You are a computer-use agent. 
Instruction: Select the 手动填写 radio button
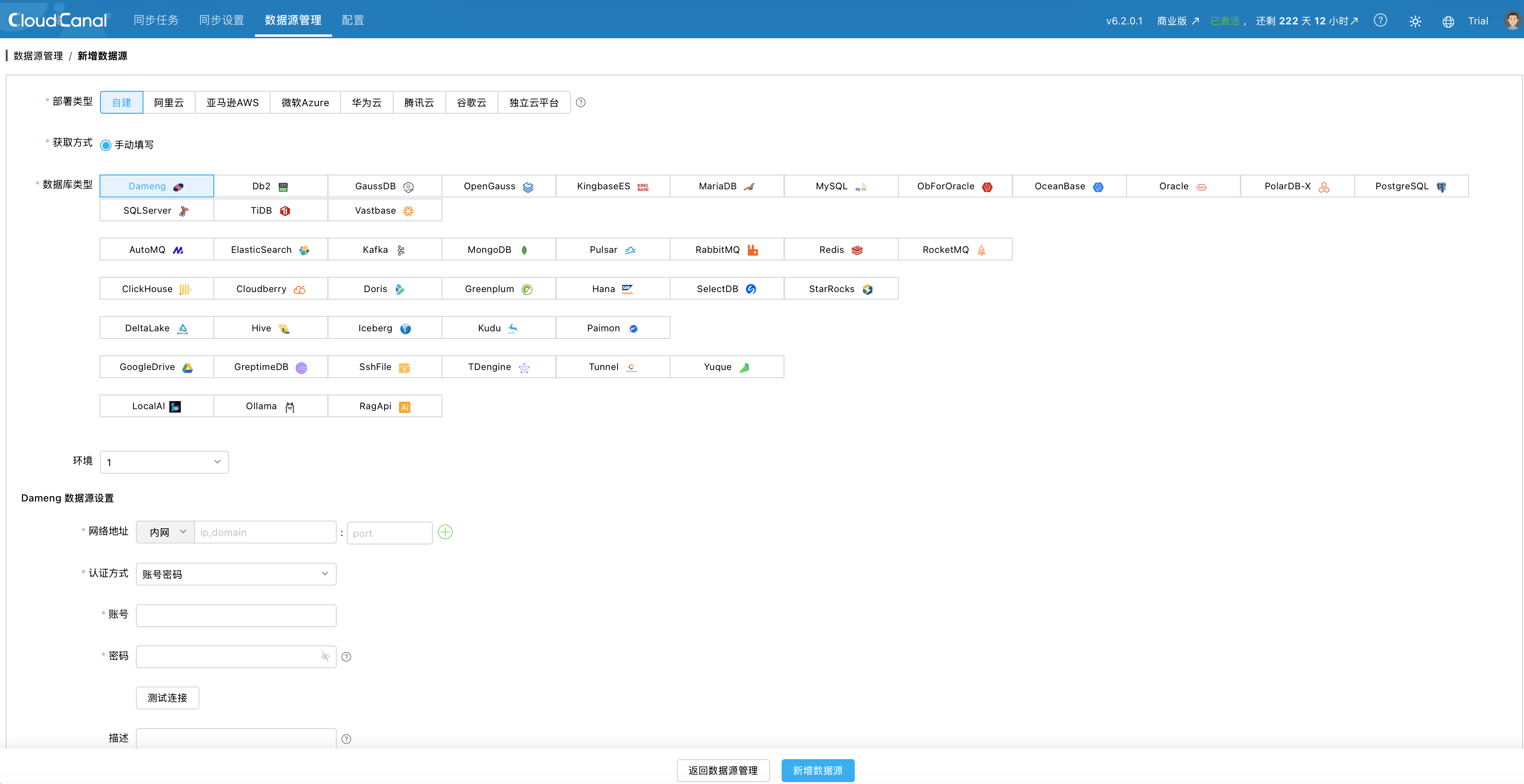click(105, 145)
